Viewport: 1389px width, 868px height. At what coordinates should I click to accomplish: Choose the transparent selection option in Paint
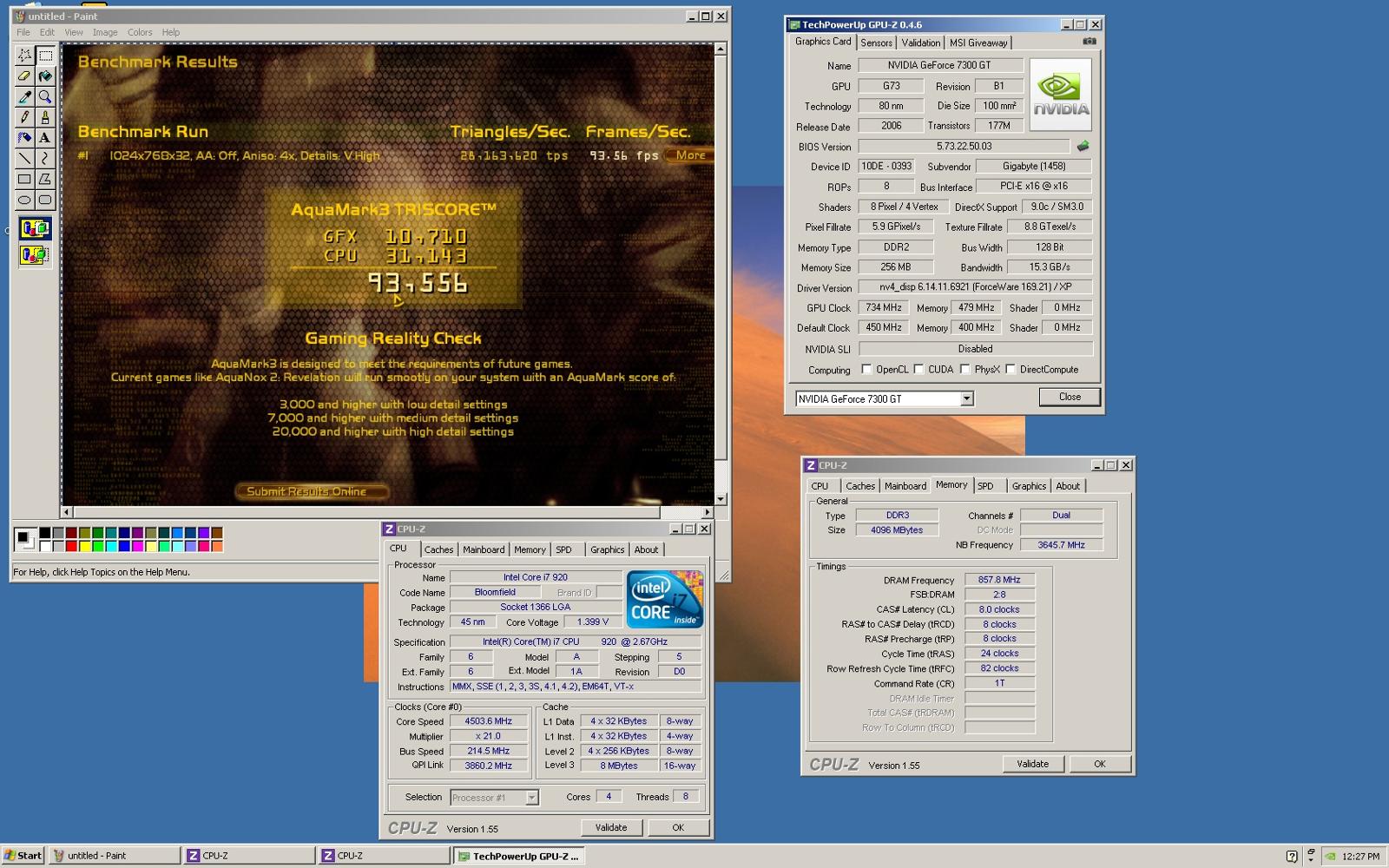(35, 255)
